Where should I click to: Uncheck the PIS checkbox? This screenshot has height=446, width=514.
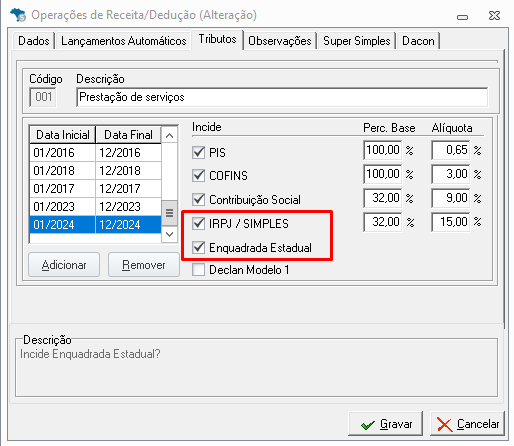click(199, 153)
